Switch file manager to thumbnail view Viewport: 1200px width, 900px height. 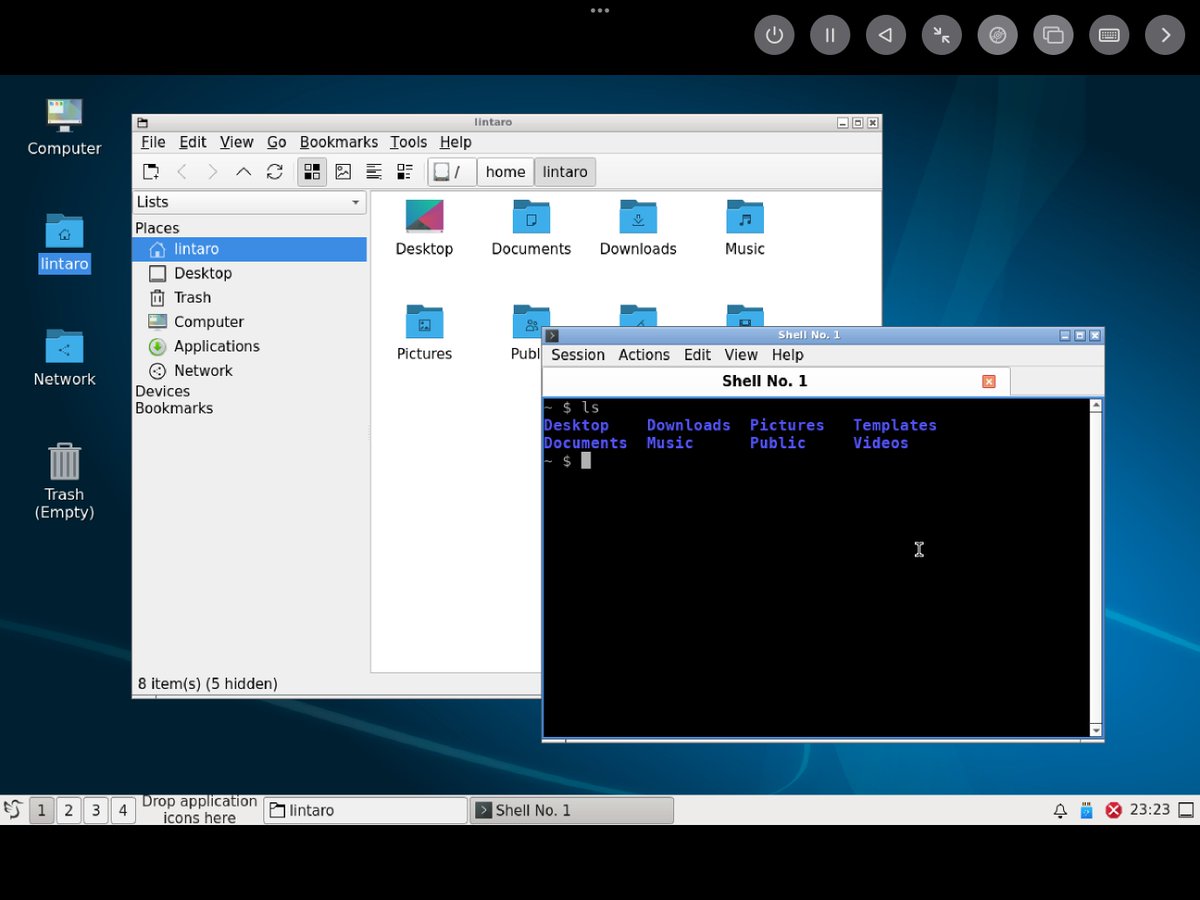(343, 172)
